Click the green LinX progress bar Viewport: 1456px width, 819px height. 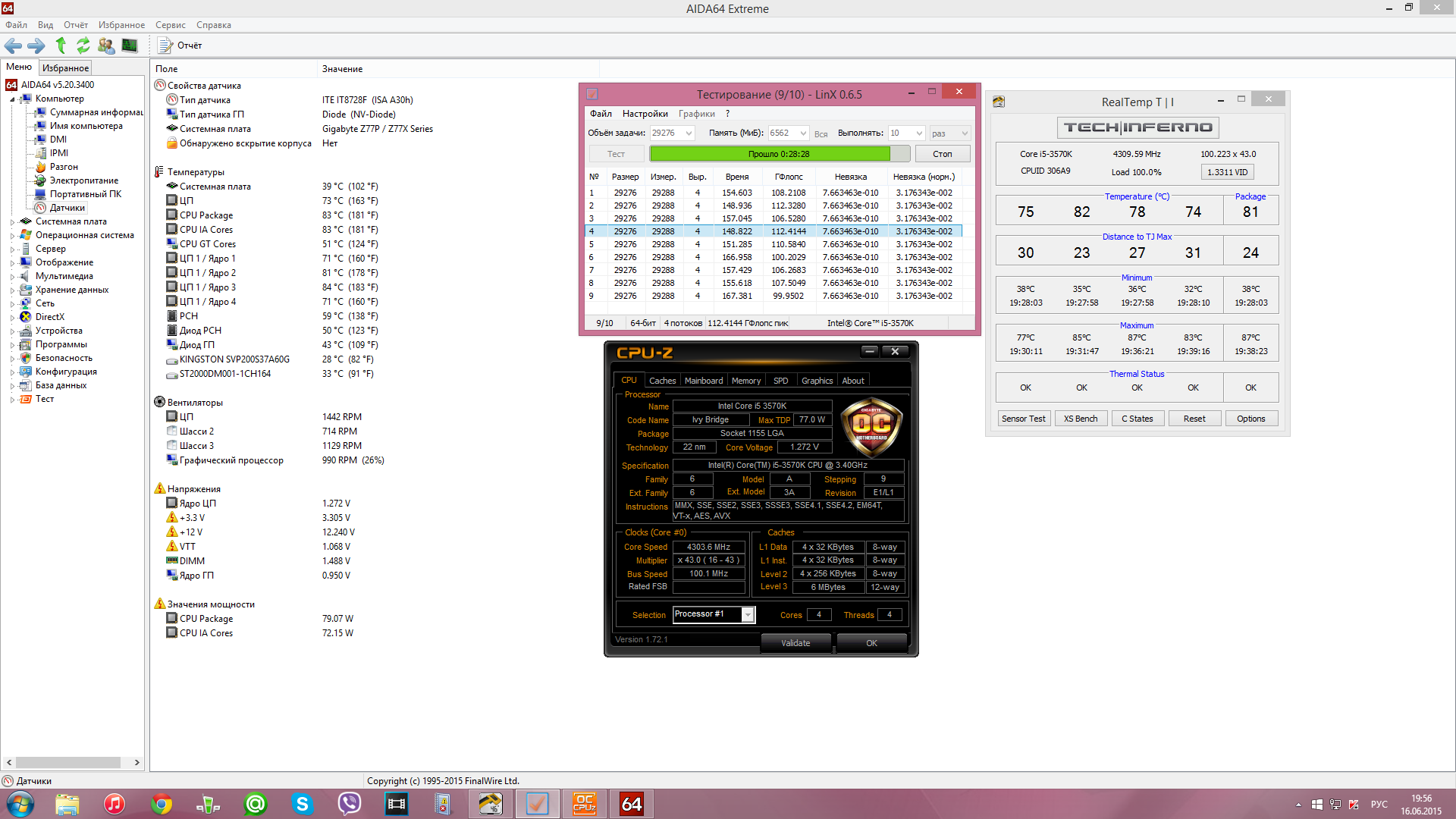pos(769,154)
